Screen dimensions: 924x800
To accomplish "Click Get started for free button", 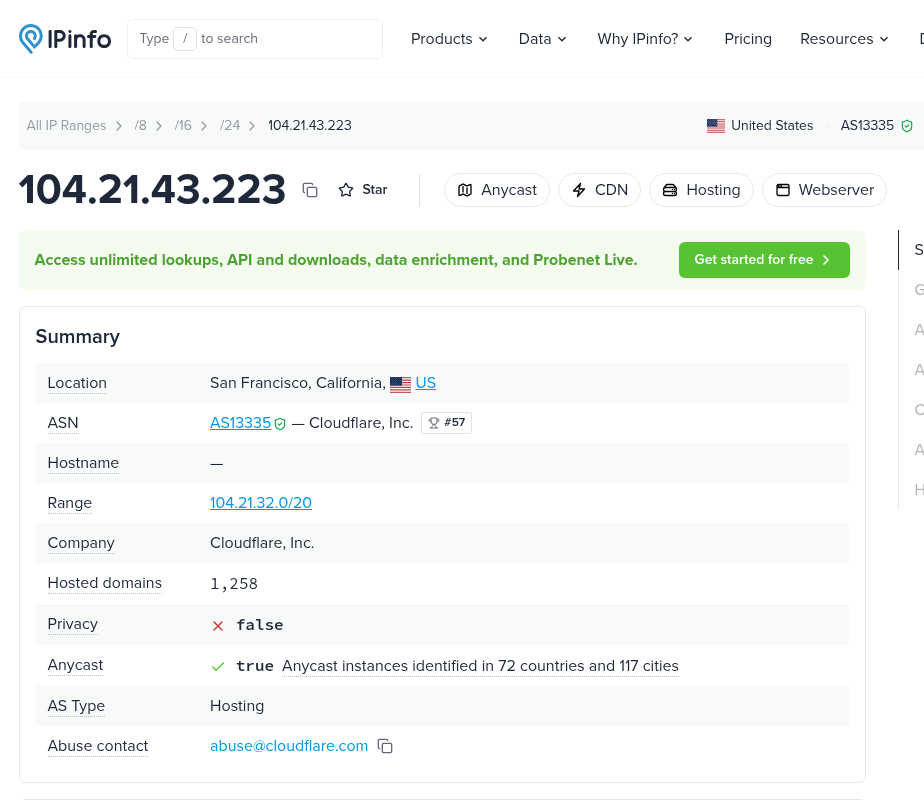I will 764,260.
